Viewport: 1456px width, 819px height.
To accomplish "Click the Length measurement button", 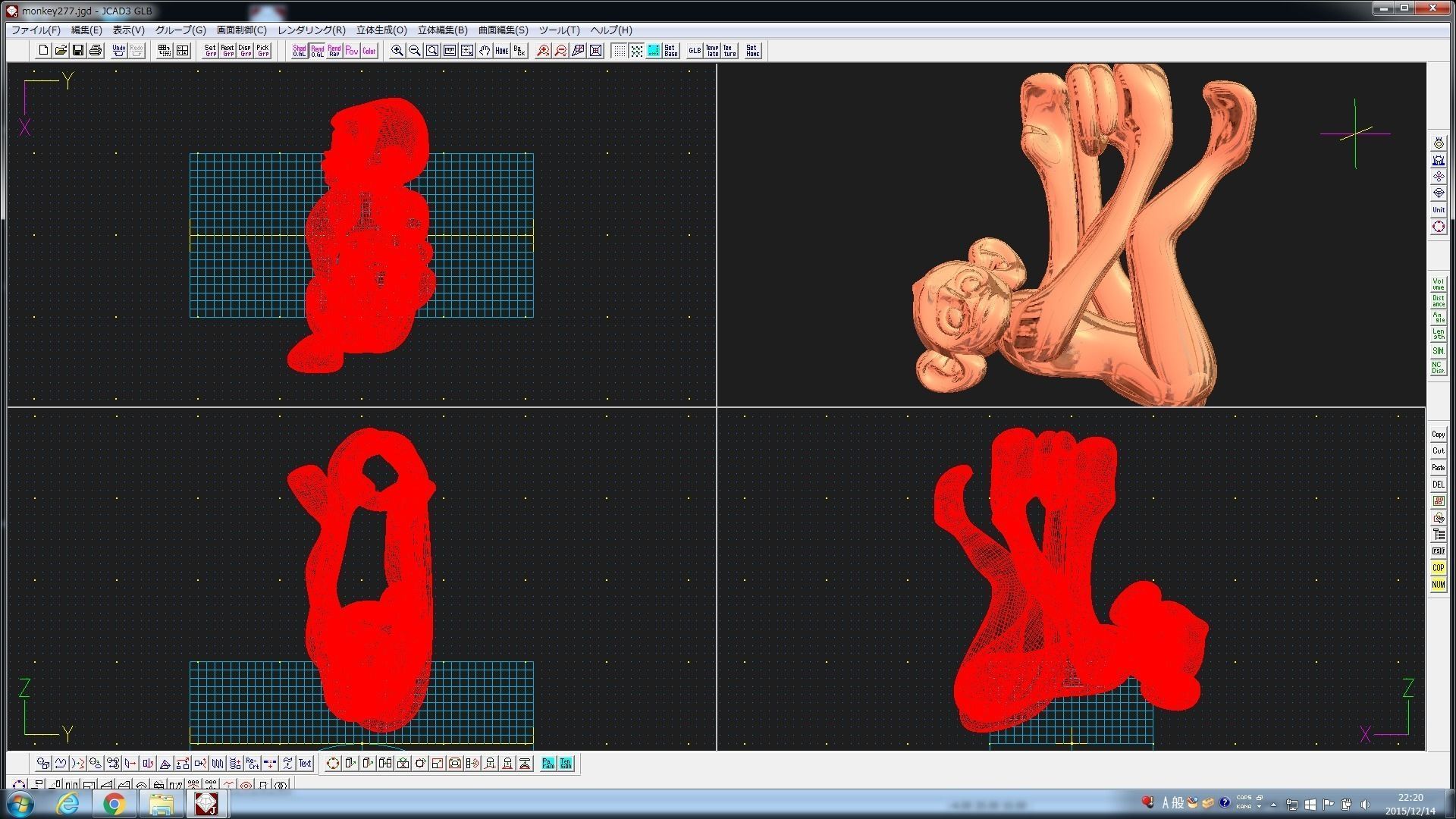I will point(1438,334).
